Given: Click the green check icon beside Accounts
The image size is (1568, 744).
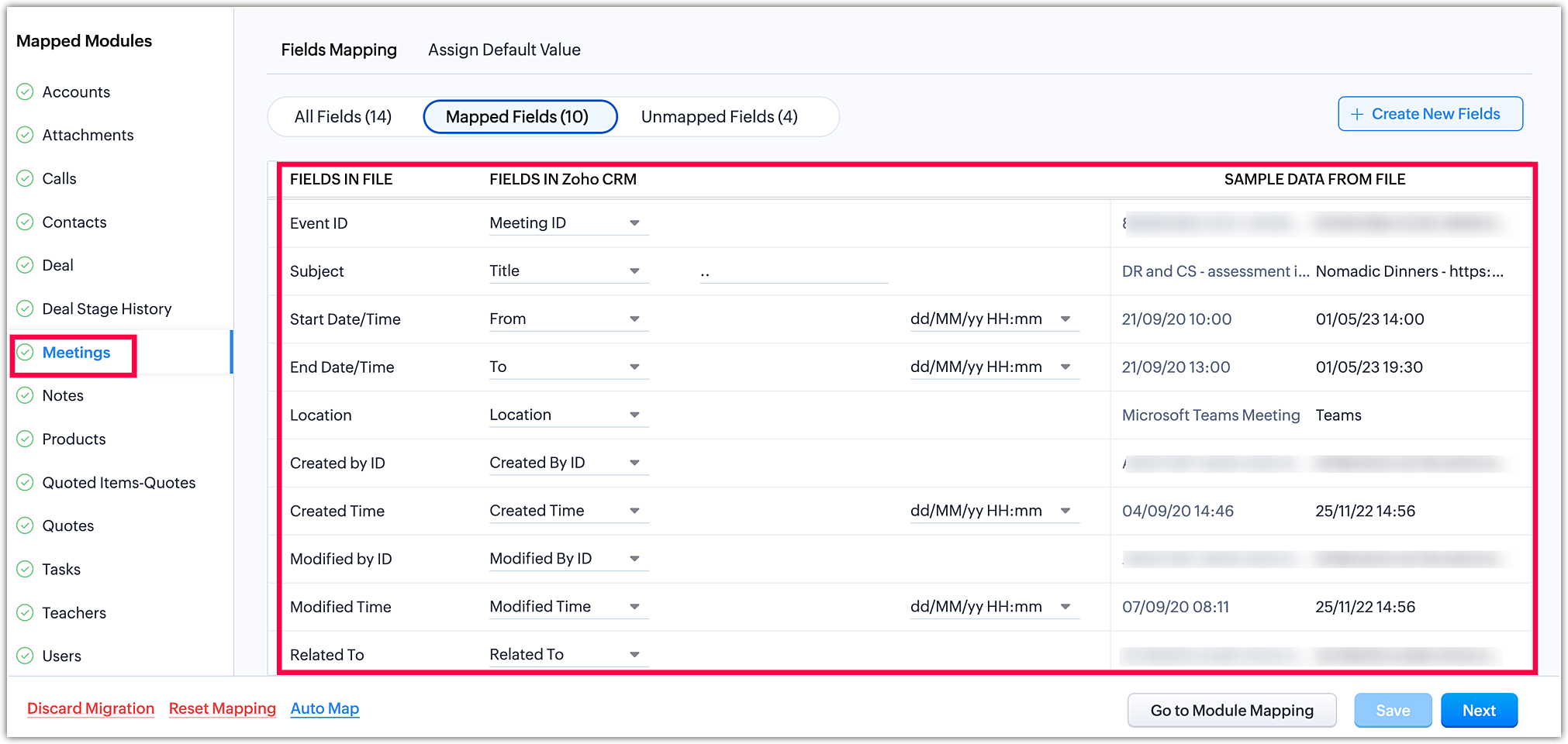Looking at the screenshot, I should 26,92.
